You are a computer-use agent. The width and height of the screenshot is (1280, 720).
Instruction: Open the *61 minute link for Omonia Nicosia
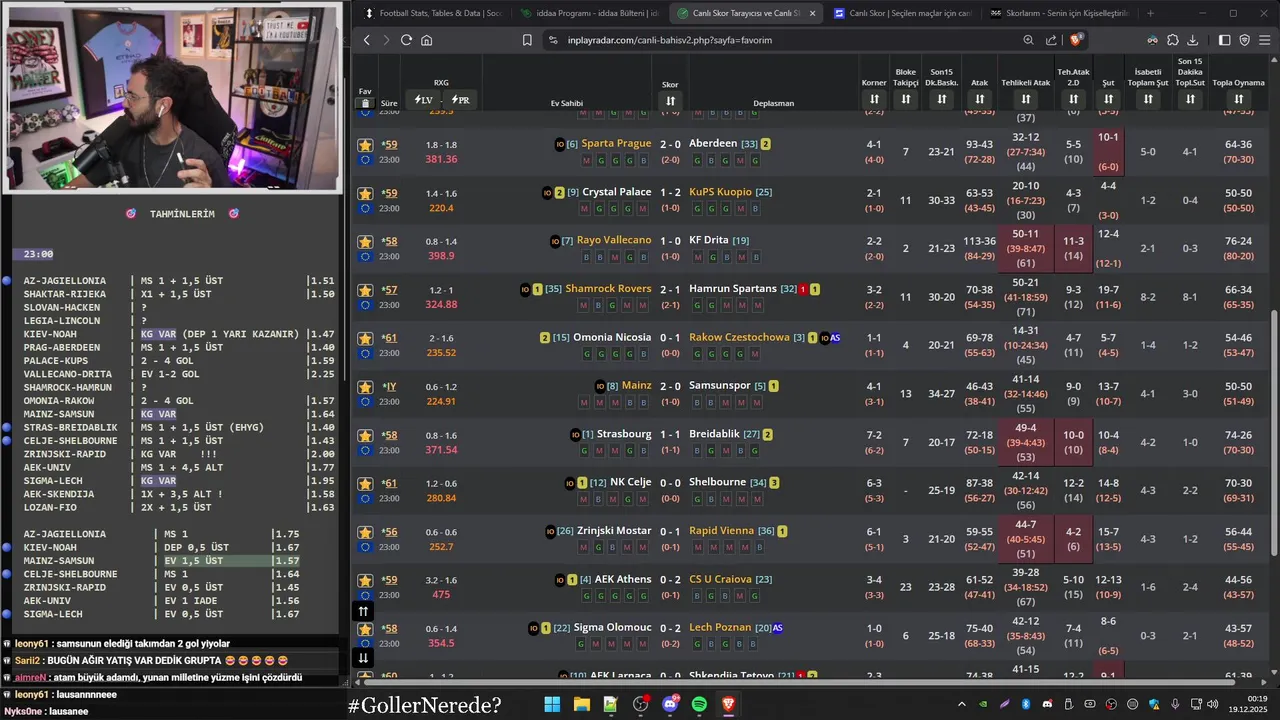pos(390,338)
